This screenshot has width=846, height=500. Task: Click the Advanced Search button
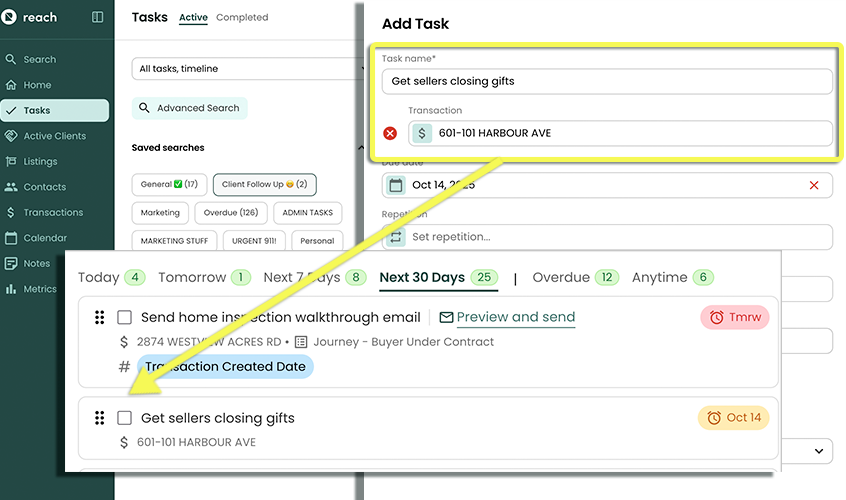coord(190,108)
